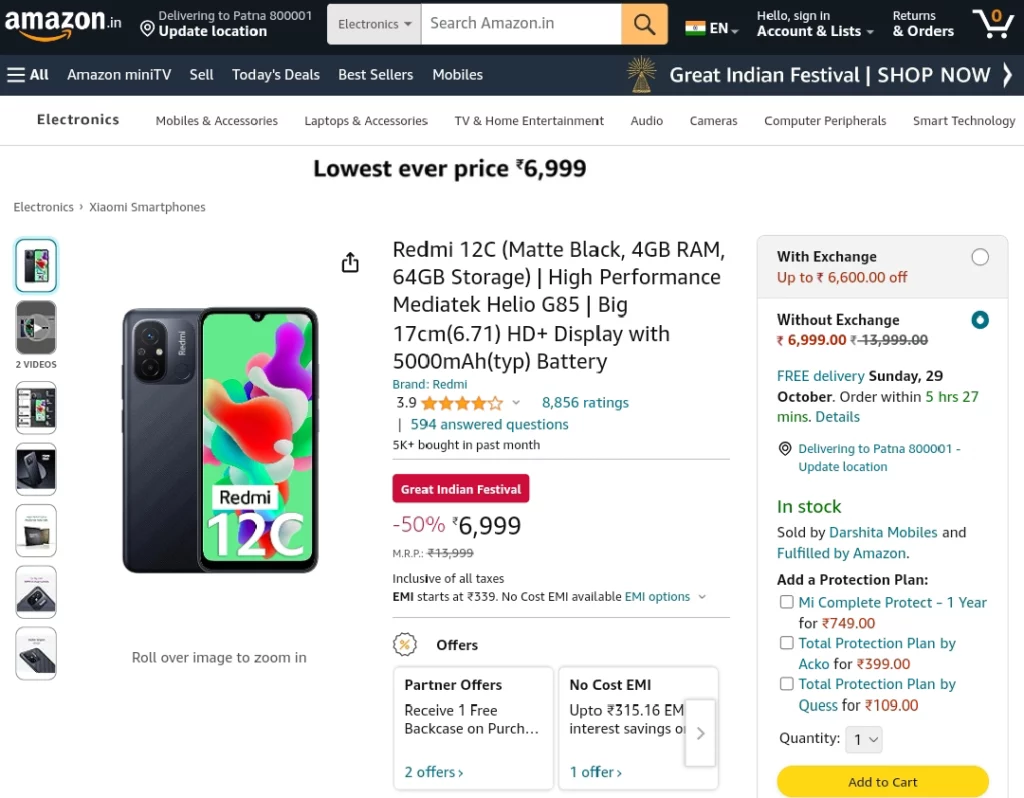This screenshot has width=1024, height=798.
Task: Click the next arrow in Offers carousel
Action: (x=700, y=733)
